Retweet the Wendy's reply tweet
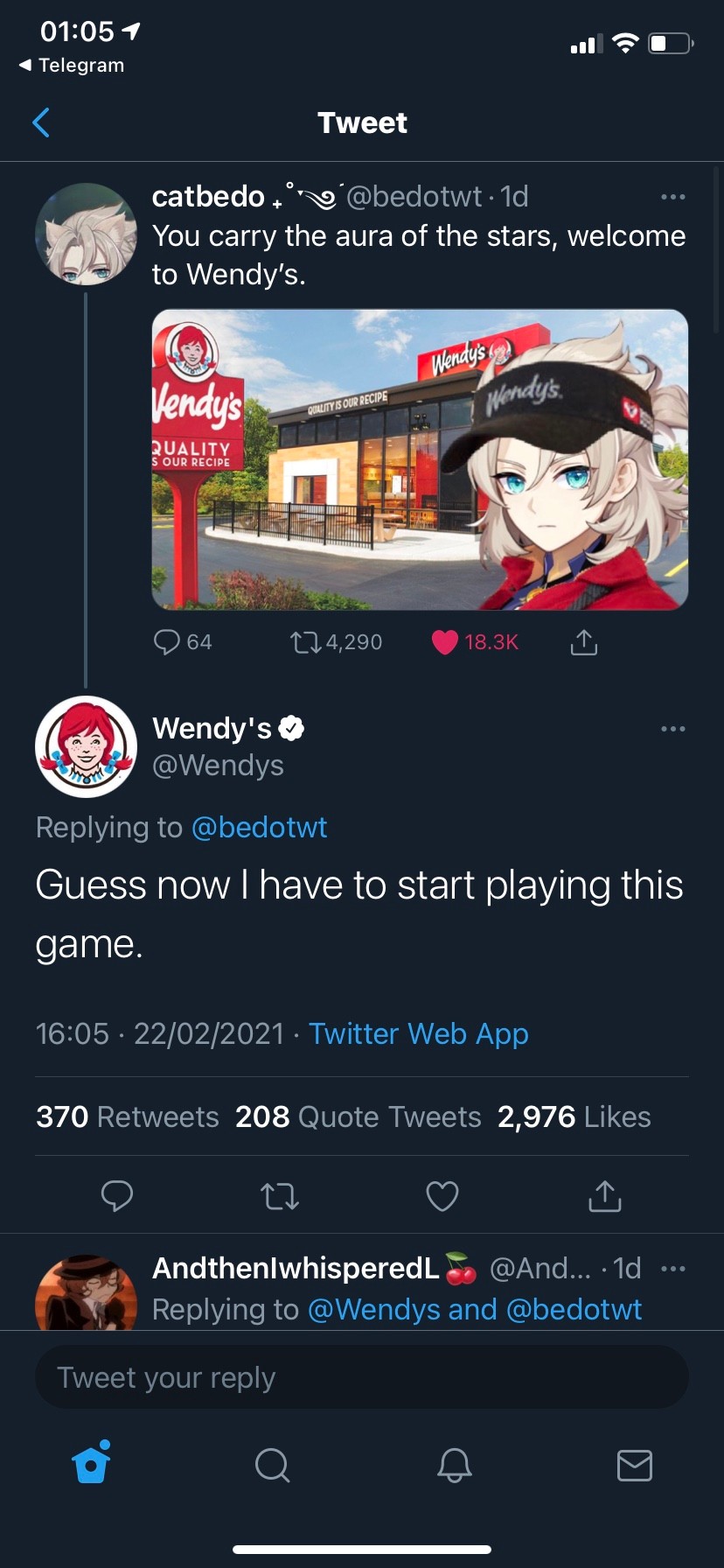 point(280,1196)
